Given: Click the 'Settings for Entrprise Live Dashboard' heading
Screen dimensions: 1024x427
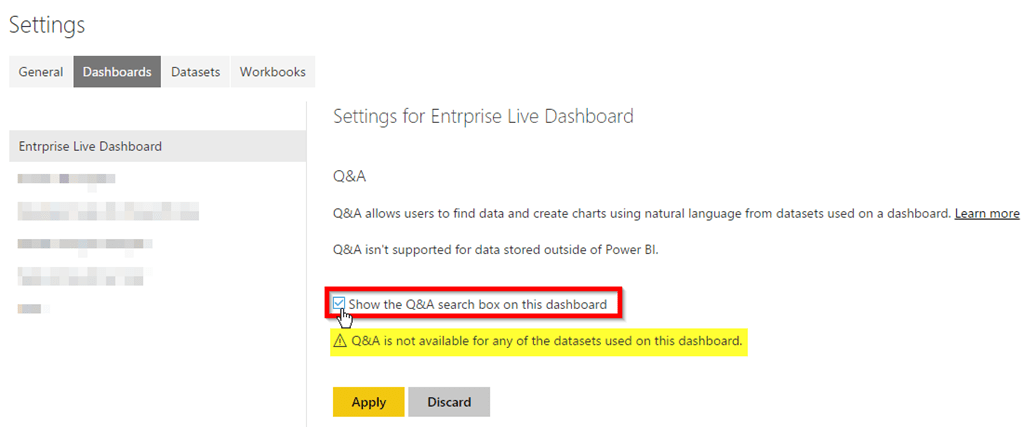Looking at the screenshot, I should click(x=483, y=116).
